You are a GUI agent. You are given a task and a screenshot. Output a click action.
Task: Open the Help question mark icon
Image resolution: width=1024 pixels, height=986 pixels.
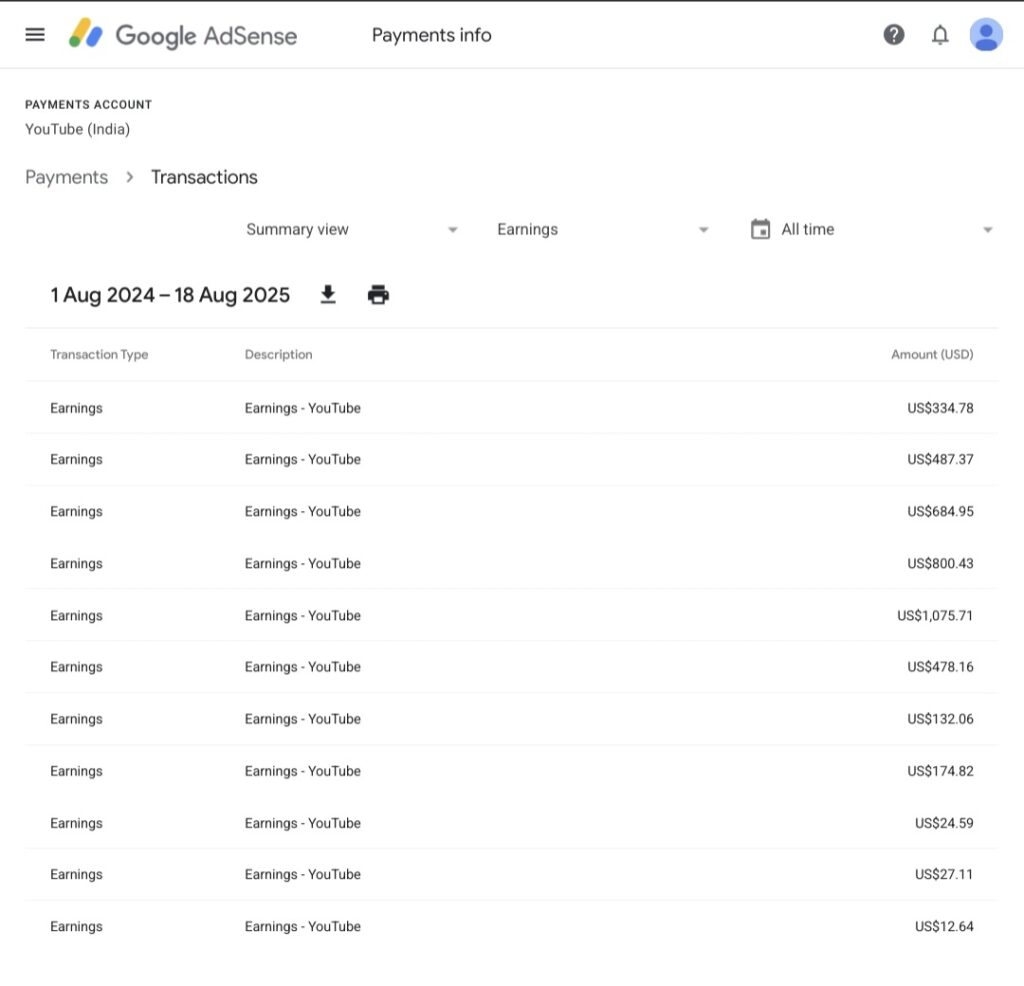[x=894, y=35]
